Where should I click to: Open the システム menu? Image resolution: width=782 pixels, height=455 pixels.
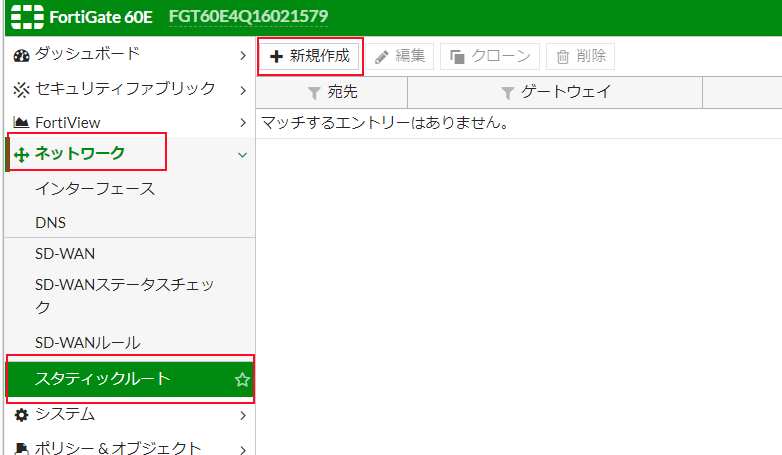130,415
